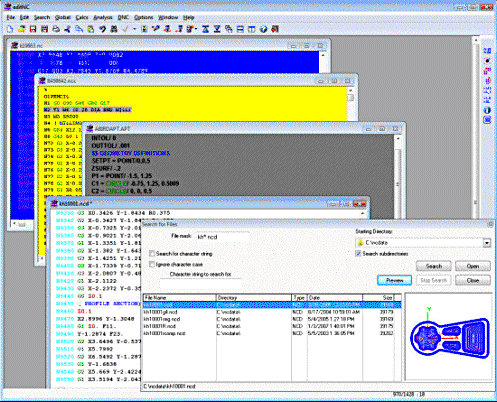Click the File mask input field

223,237
